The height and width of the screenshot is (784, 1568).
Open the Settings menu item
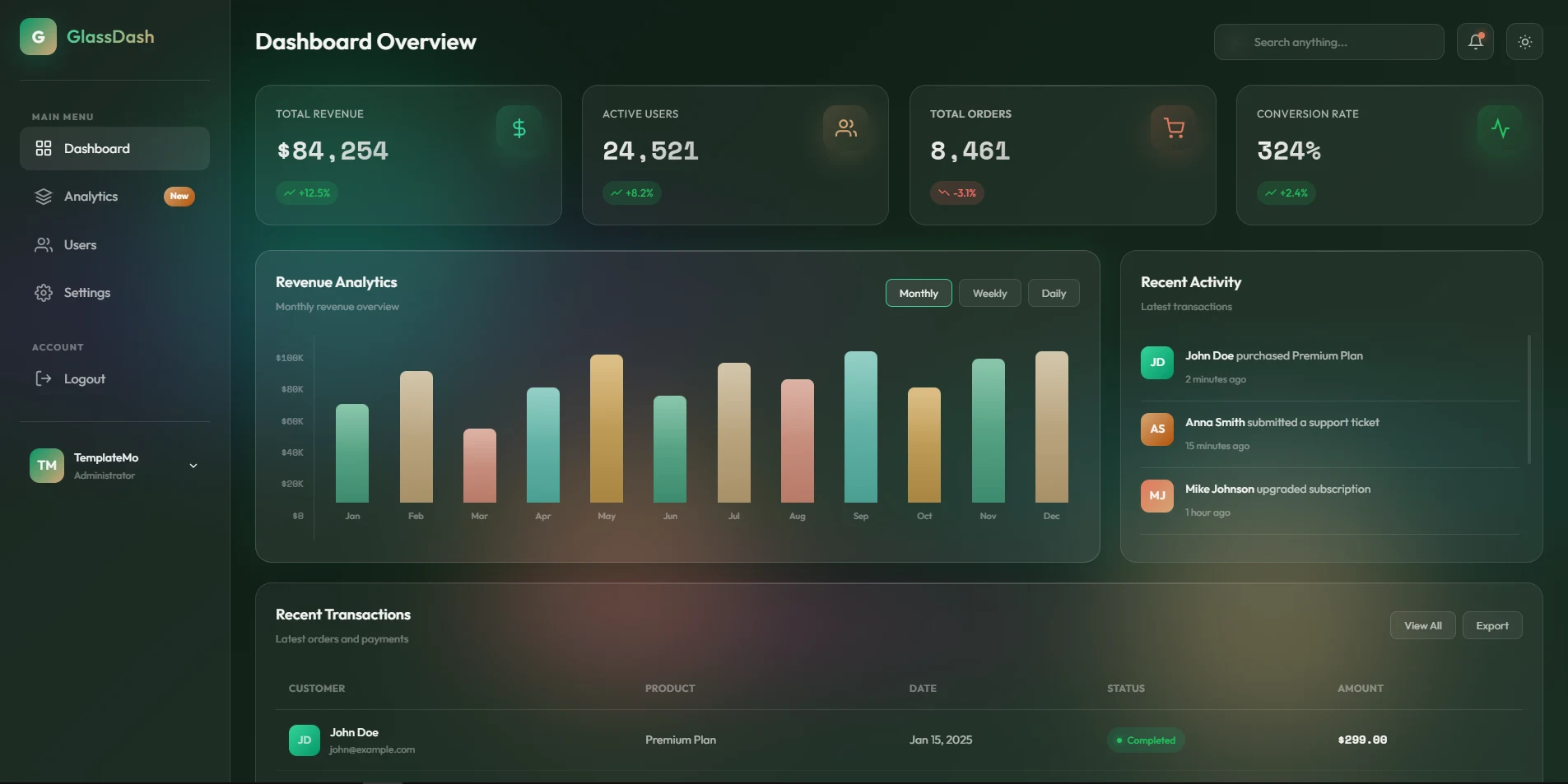(x=114, y=293)
